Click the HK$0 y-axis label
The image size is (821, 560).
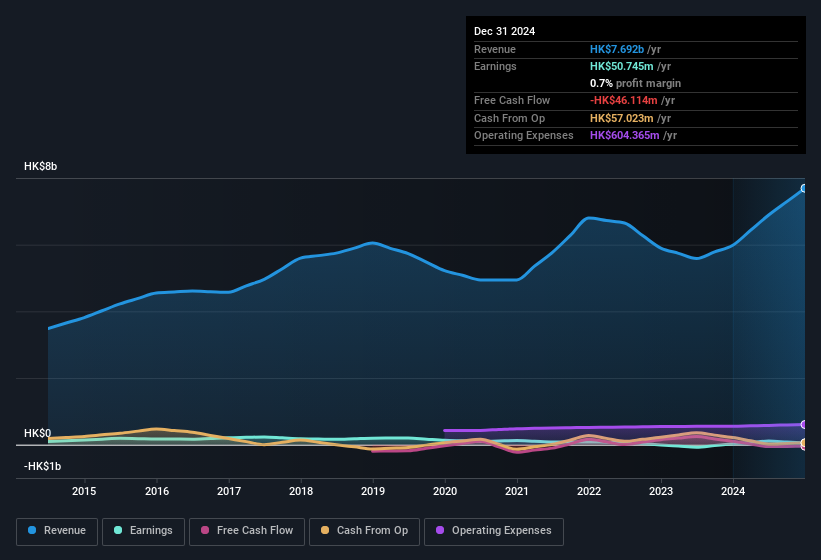click(x=37, y=433)
